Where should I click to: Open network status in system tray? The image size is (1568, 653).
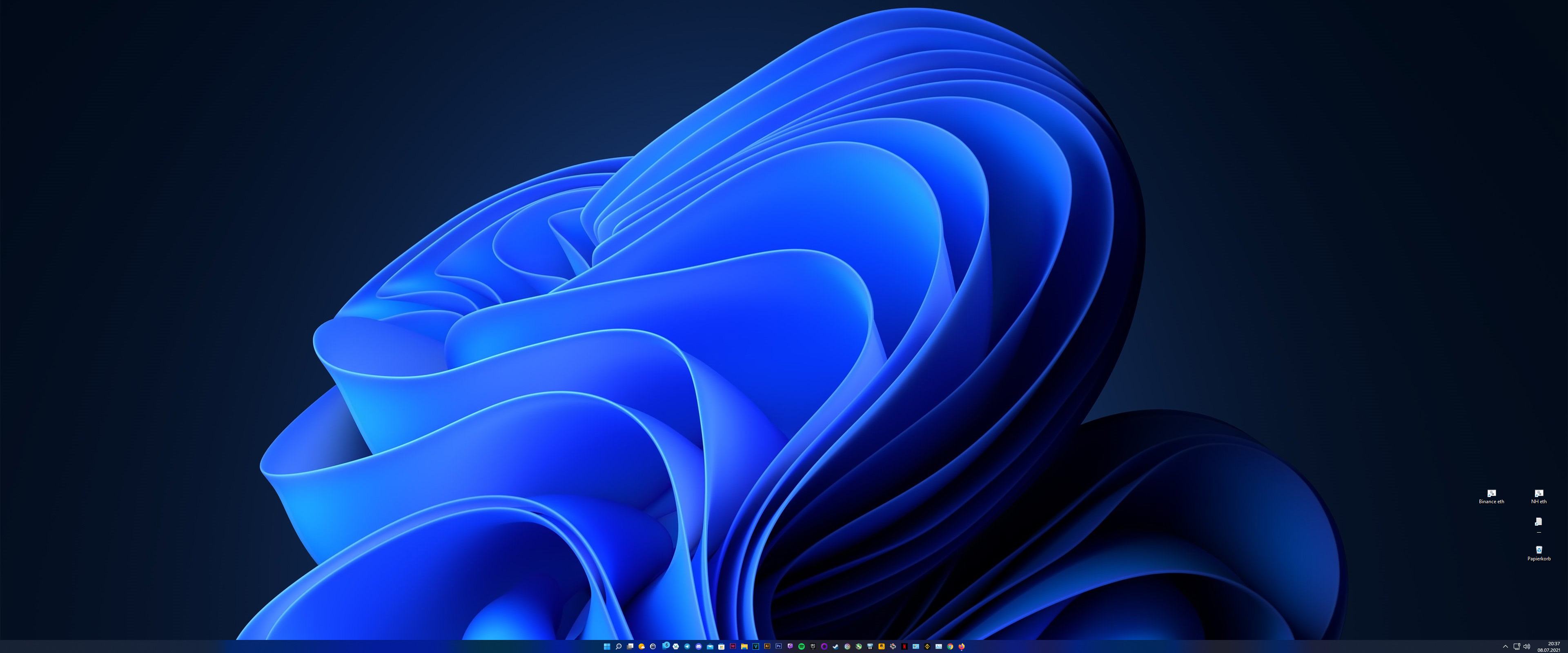[x=1516, y=646]
